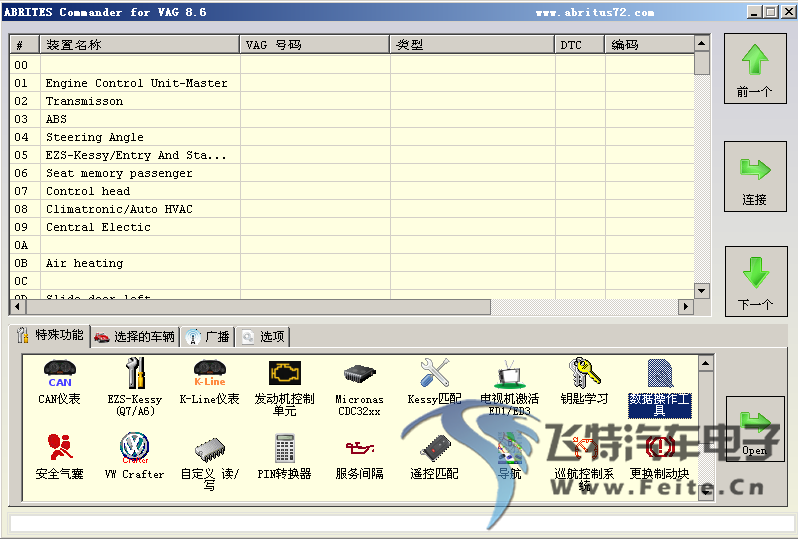Click the 下一个 down arrow button
Viewport: 798px width, 539px height.
pos(755,281)
